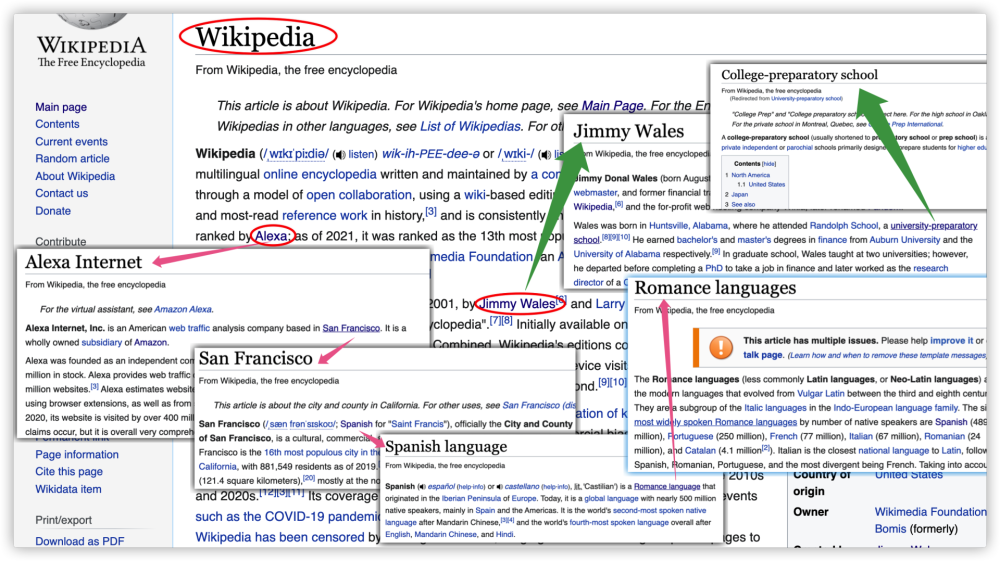The image size is (1000, 561).
Task: Open 'such as the COVID-19 pandemic' link
Action: pos(287,517)
